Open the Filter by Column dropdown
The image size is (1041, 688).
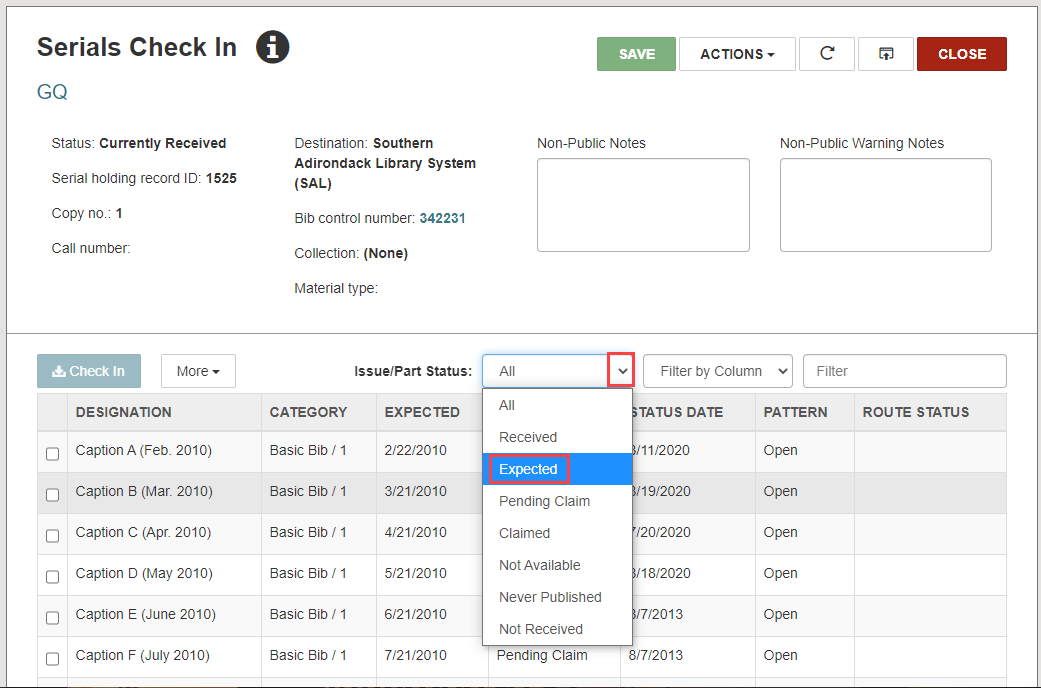(x=717, y=370)
